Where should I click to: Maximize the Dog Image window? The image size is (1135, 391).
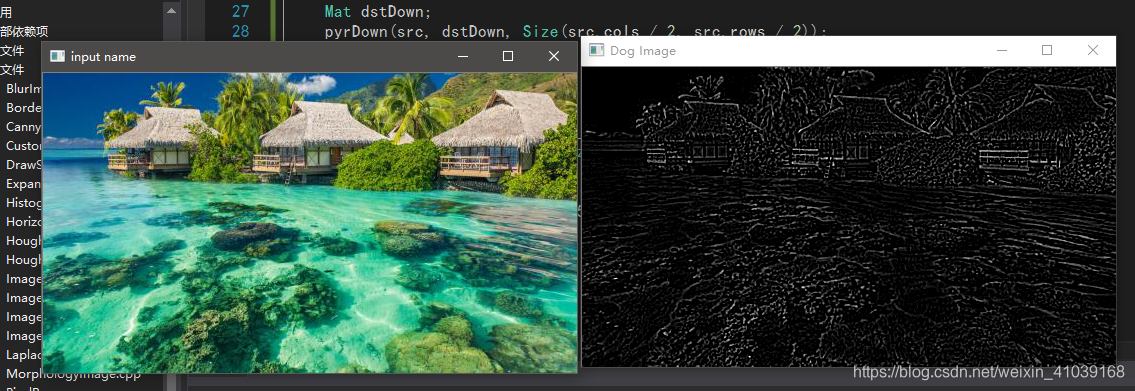click(1047, 50)
